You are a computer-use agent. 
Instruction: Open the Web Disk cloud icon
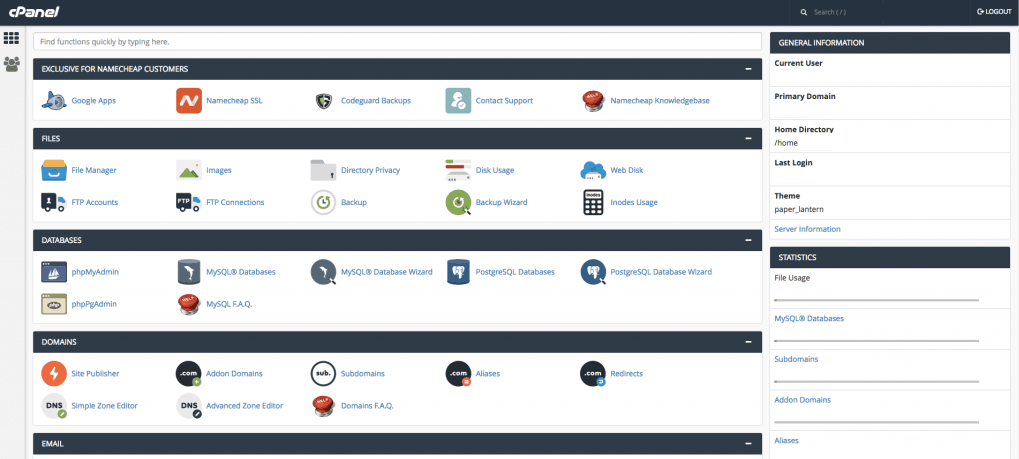(593, 170)
